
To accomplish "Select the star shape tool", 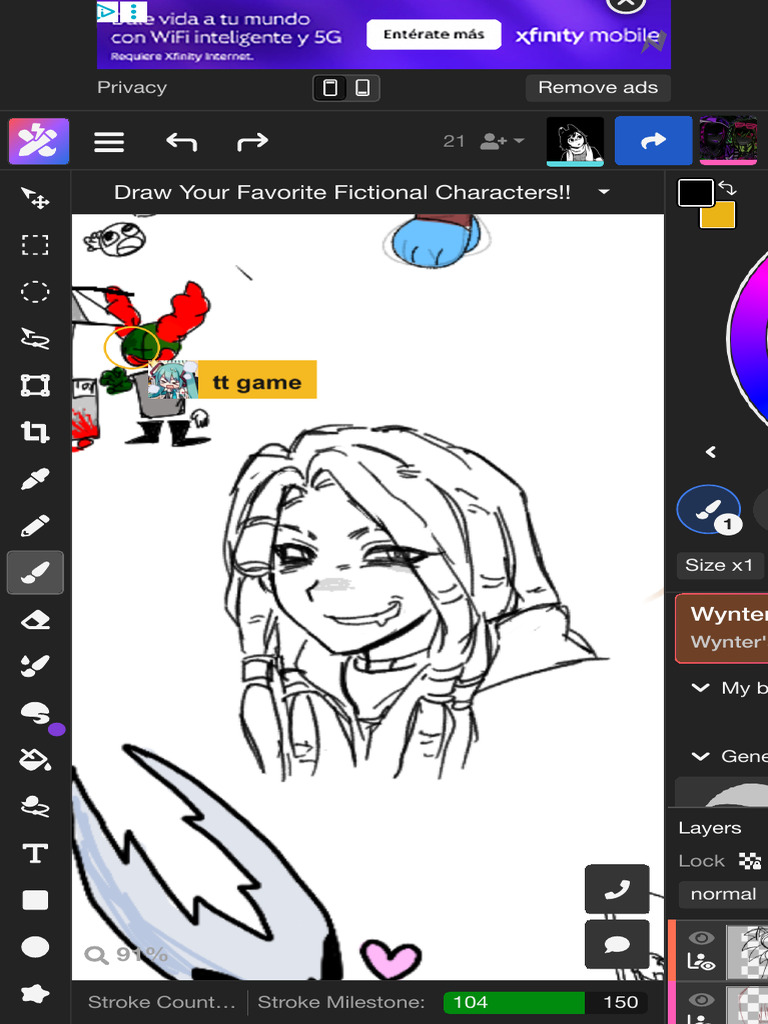I will 35,994.
